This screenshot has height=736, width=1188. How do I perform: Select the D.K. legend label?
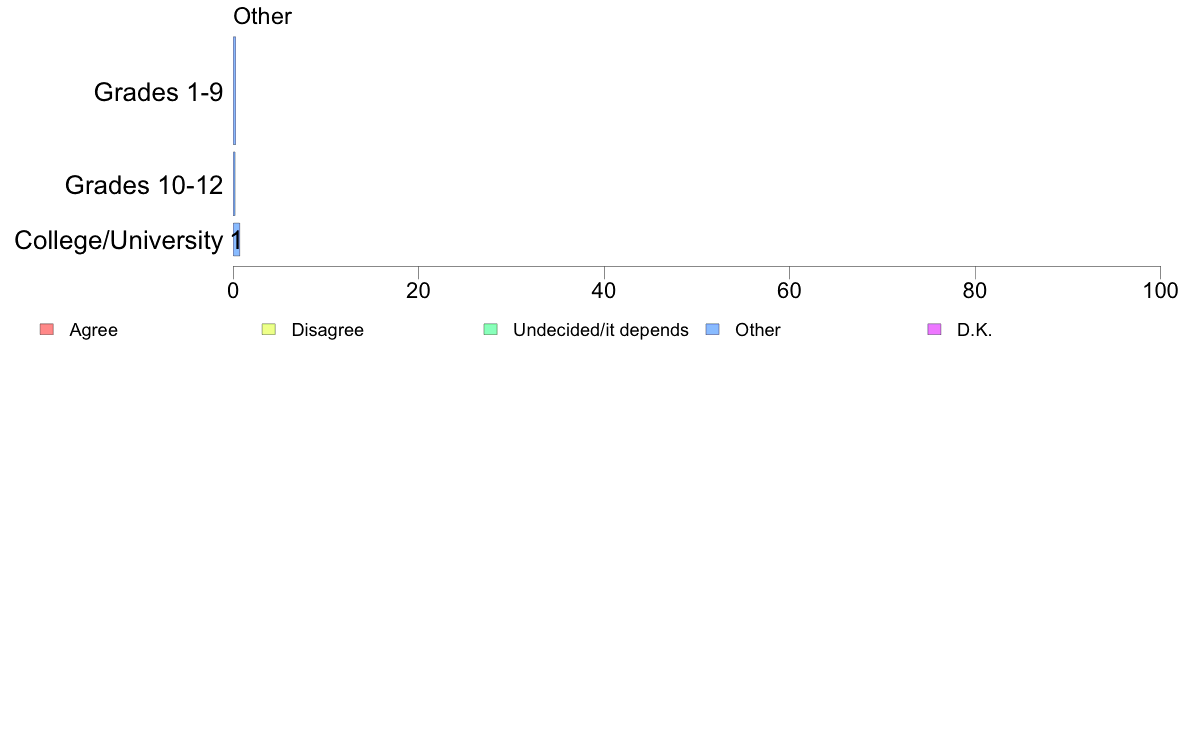[x=974, y=330]
